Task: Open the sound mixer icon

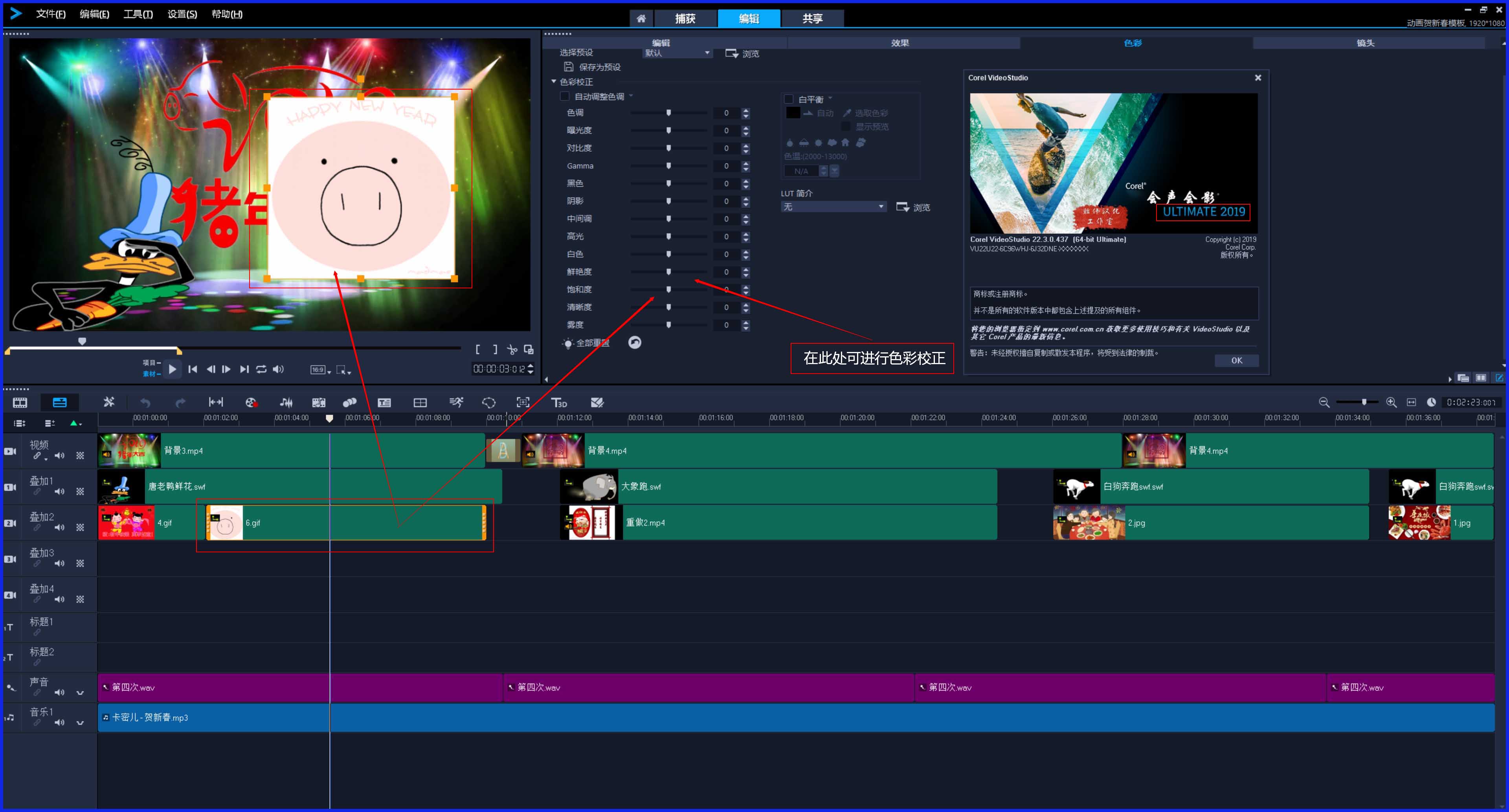Action: pyautogui.click(x=286, y=403)
